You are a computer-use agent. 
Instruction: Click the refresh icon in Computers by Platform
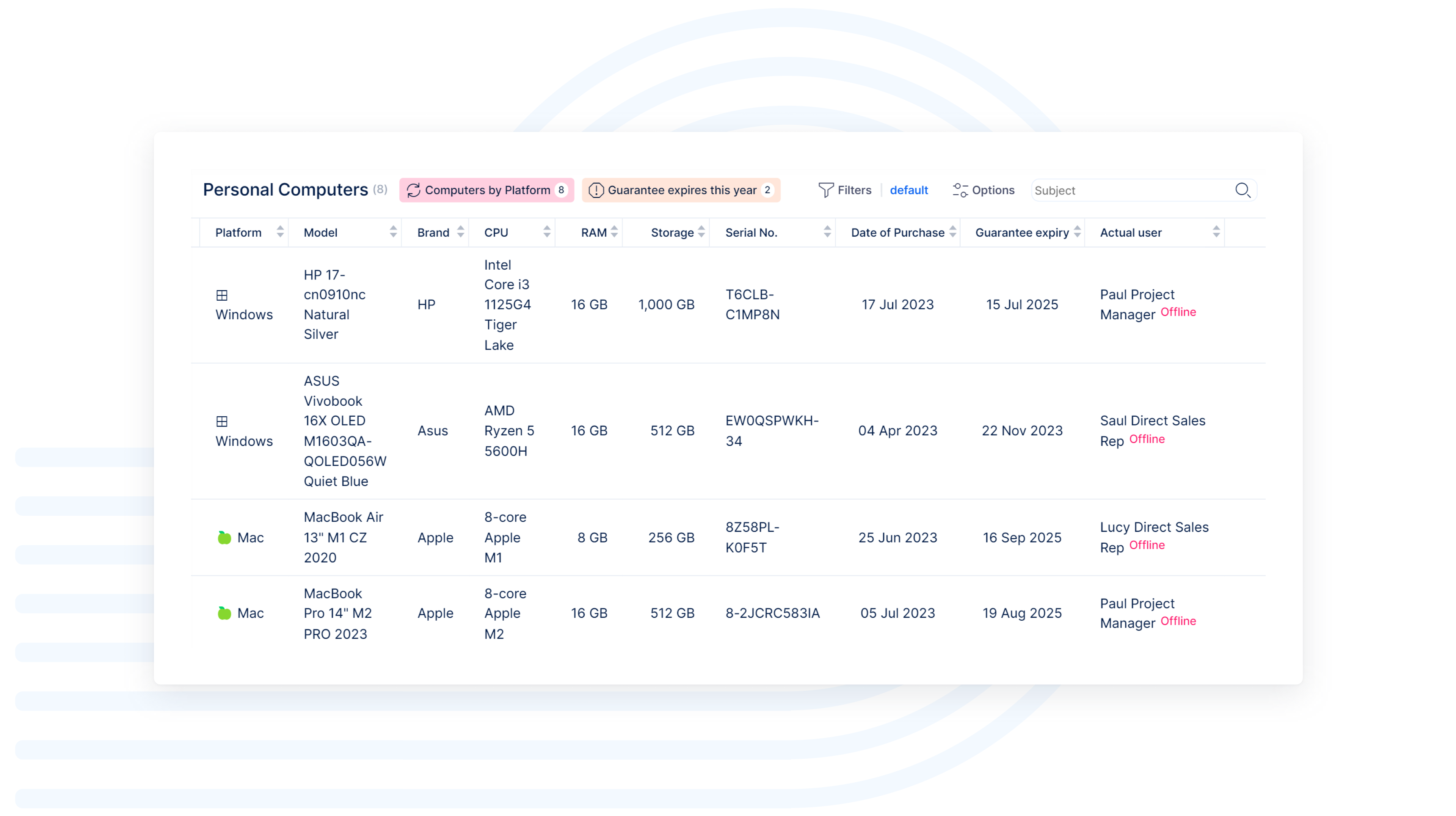click(x=413, y=190)
